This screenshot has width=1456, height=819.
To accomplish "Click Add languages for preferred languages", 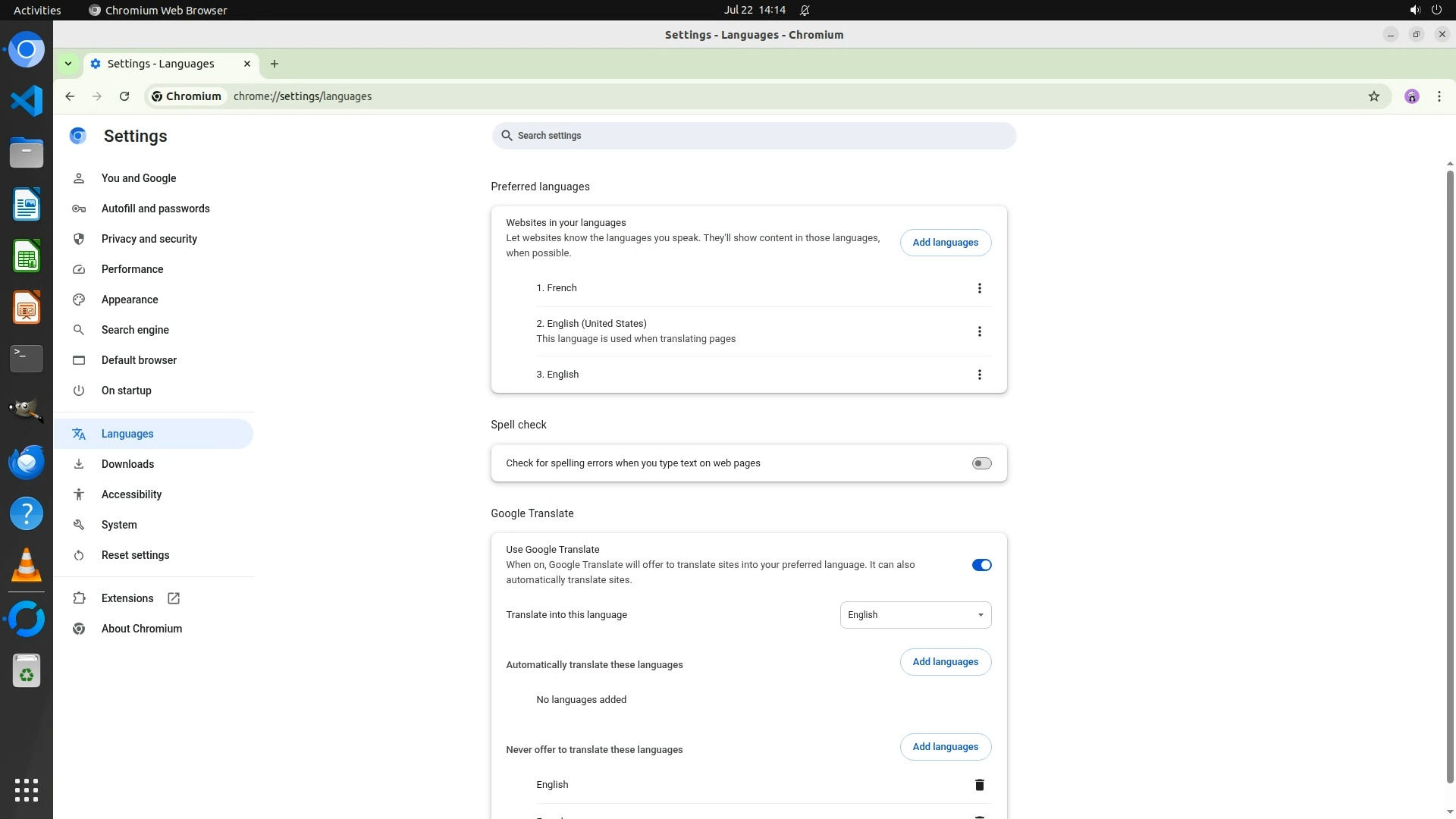I will point(945,243).
